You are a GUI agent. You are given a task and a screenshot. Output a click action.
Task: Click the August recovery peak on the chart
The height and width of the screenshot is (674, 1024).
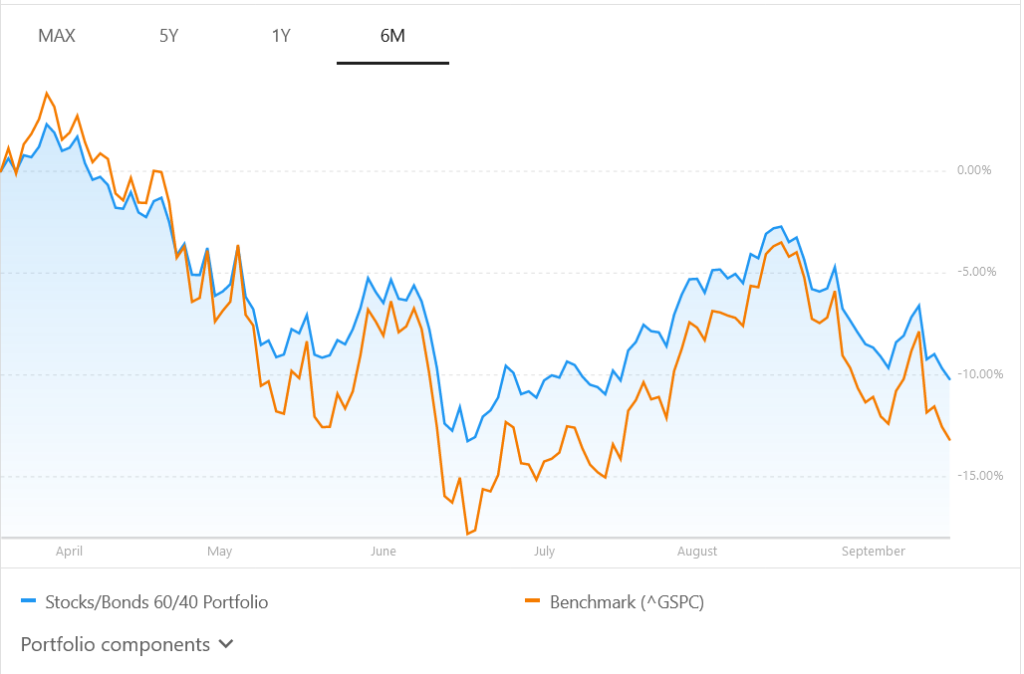point(778,225)
